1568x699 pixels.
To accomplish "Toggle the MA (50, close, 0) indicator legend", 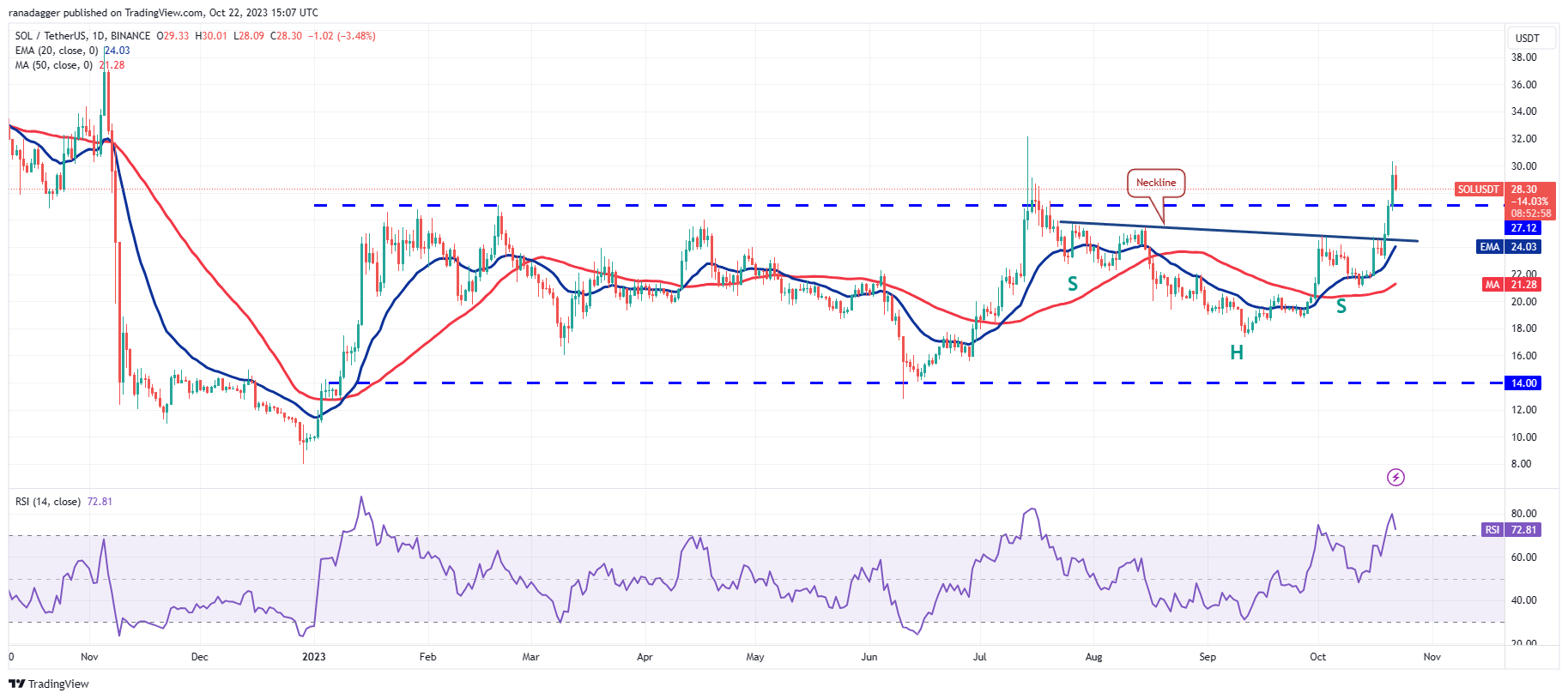I will 53,65.
